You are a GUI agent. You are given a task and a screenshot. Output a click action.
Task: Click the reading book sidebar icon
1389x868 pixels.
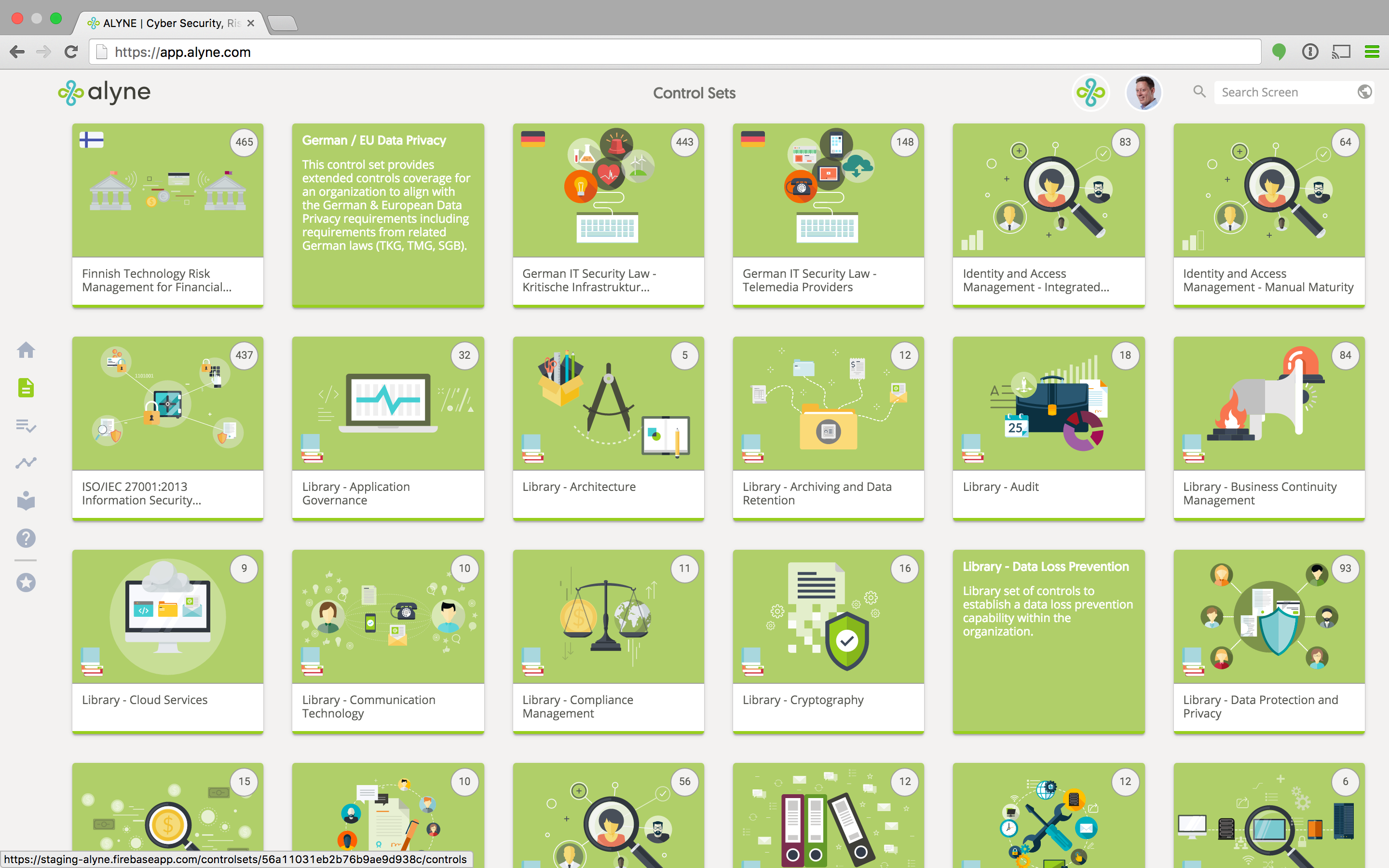point(26,501)
